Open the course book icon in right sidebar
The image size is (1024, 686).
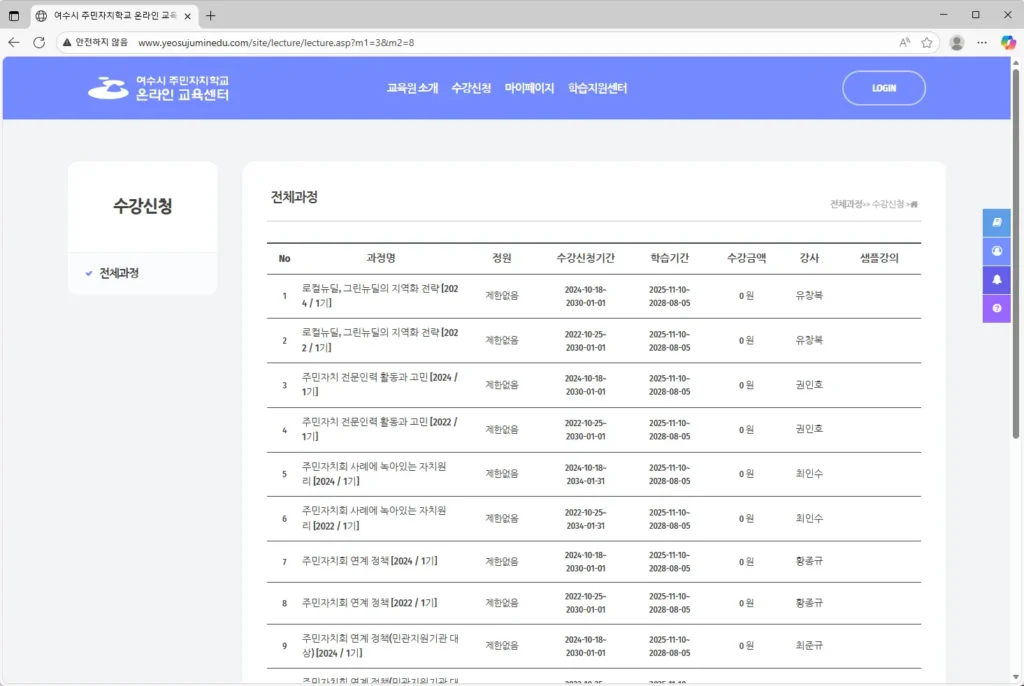tap(995, 222)
